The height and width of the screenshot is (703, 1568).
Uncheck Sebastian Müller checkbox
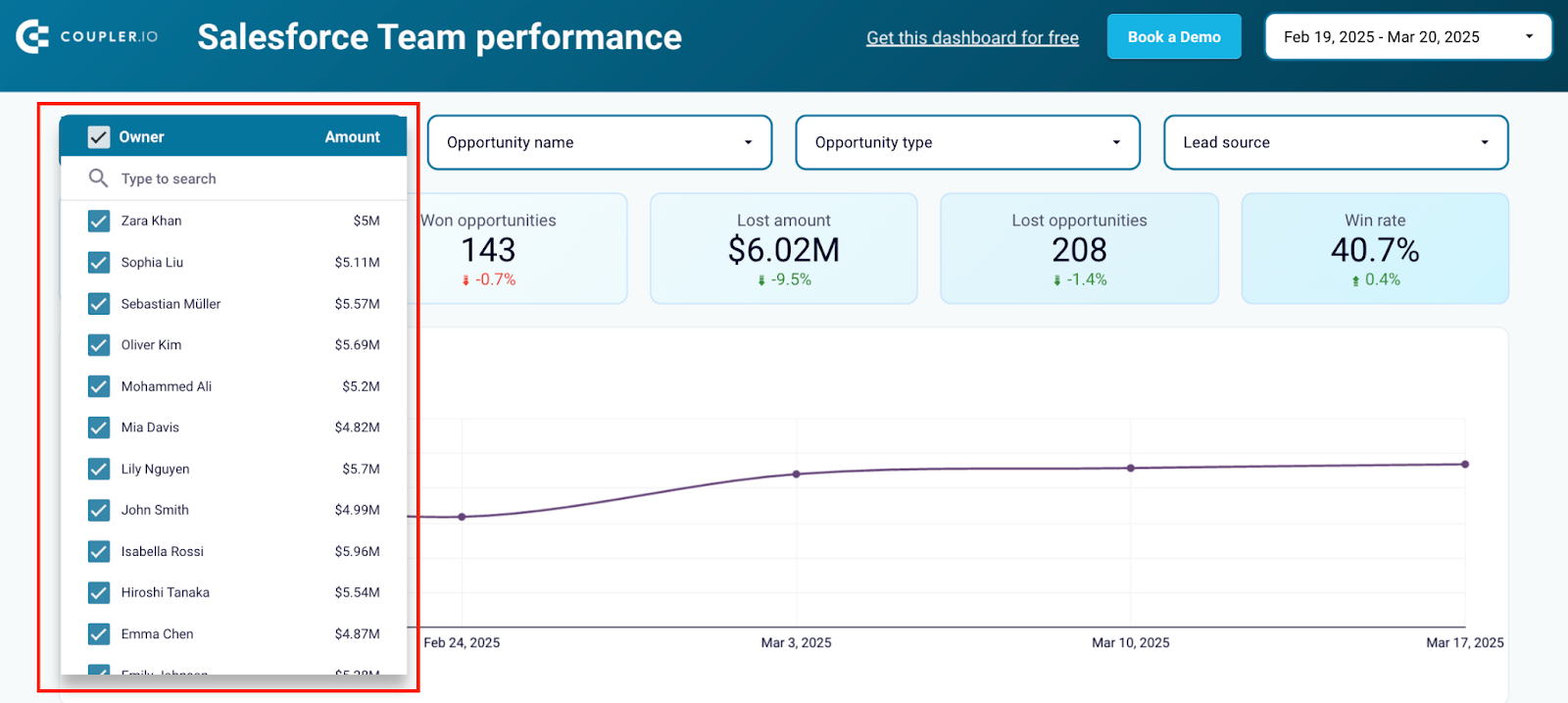(99, 304)
